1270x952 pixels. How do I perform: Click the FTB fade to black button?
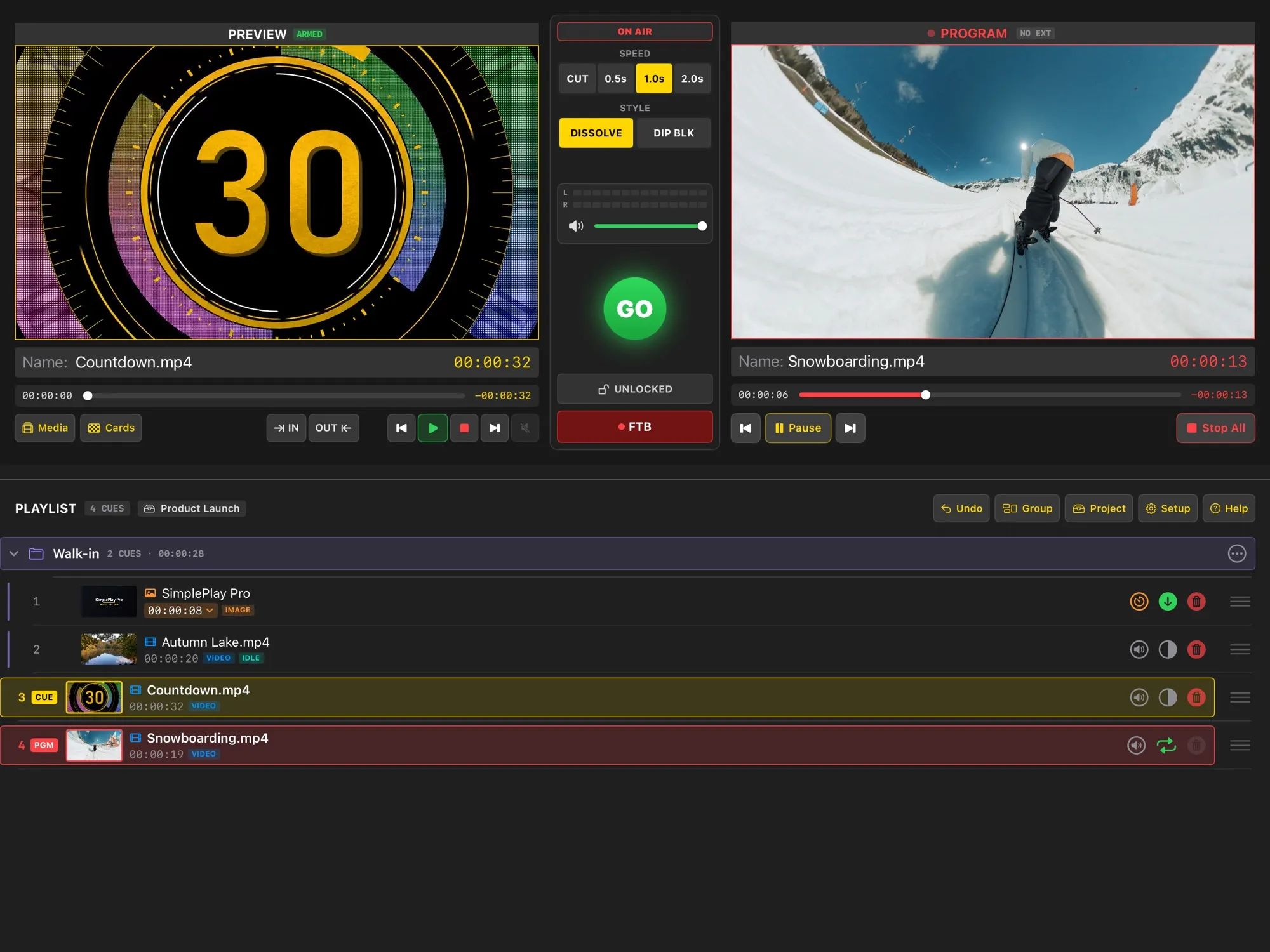634,426
